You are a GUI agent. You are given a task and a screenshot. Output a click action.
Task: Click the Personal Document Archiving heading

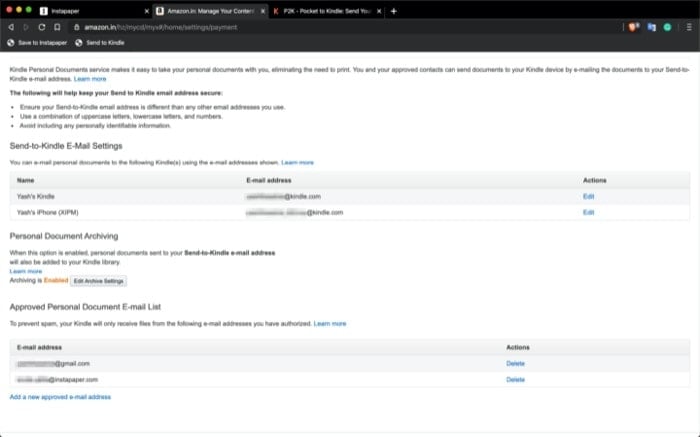click(x=64, y=236)
